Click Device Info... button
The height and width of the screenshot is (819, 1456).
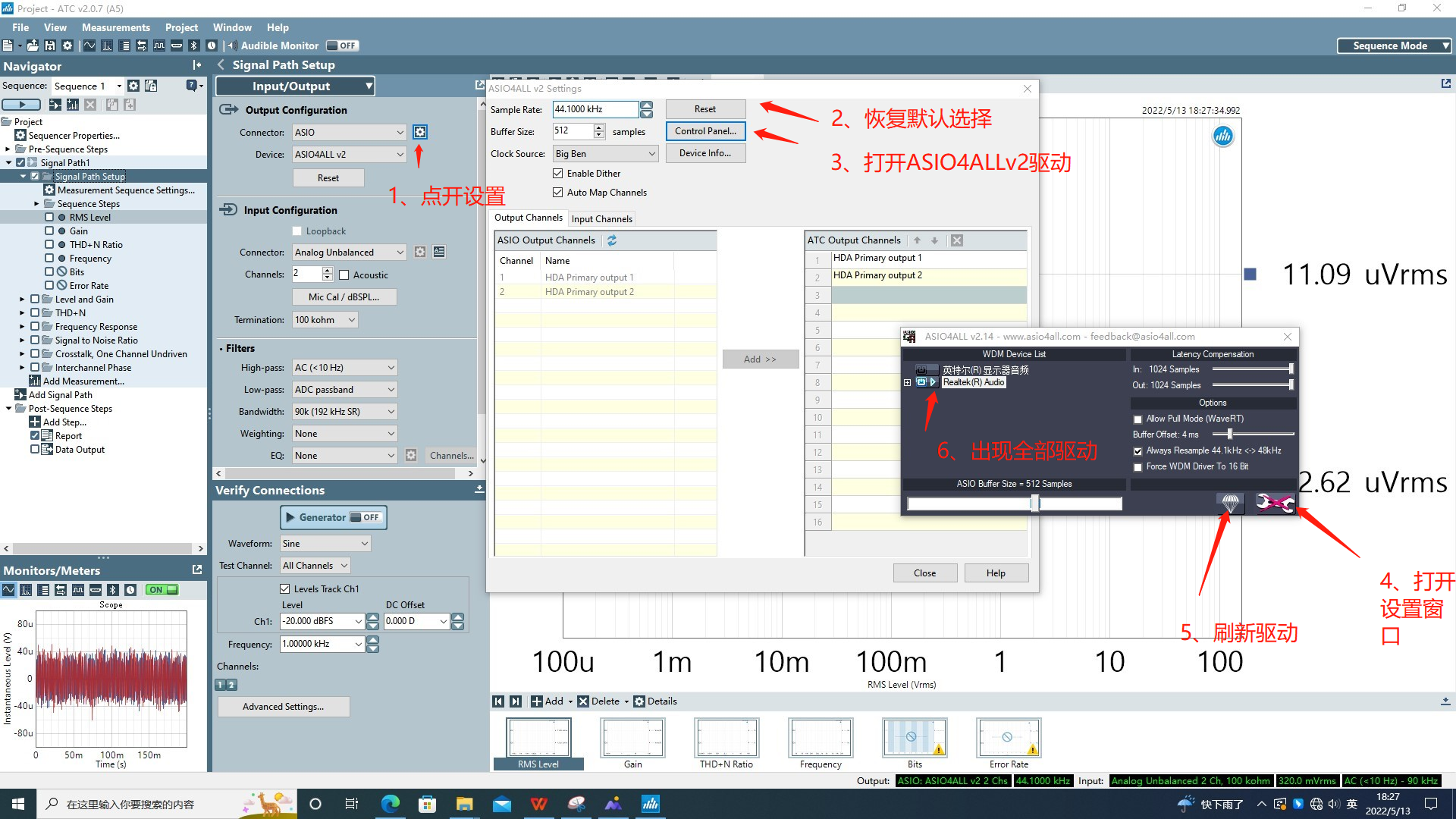tap(706, 153)
